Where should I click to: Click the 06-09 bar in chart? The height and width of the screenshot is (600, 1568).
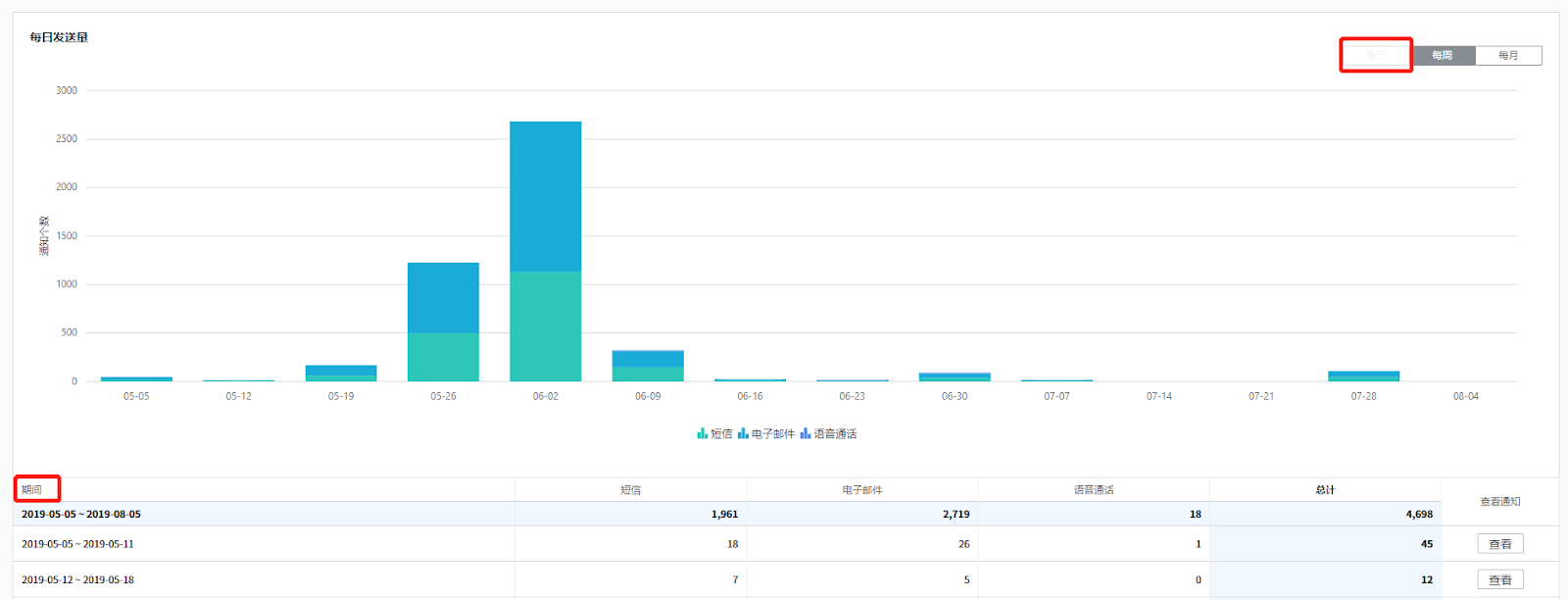(x=648, y=365)
